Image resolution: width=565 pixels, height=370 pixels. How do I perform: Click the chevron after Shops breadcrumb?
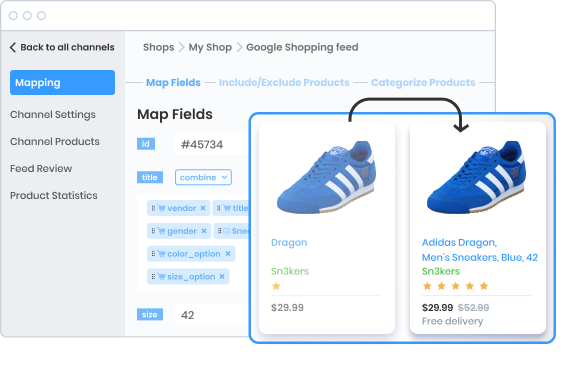click(181, 47)
